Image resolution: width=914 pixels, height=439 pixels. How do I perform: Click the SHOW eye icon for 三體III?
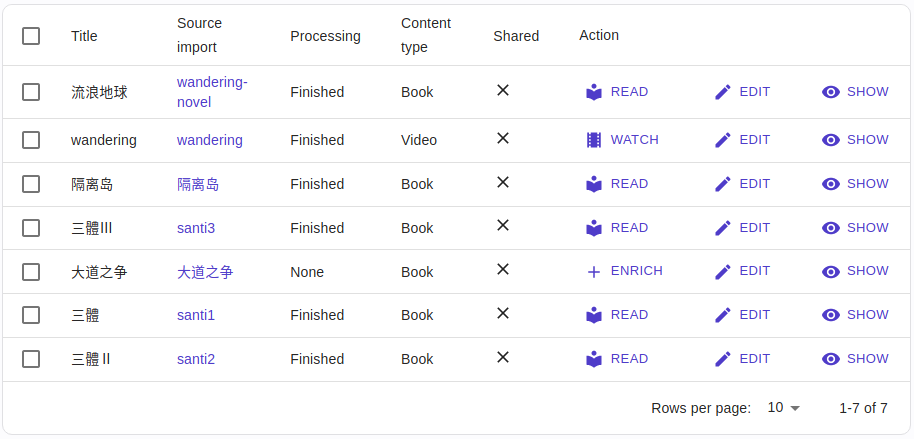coord(831,228)
